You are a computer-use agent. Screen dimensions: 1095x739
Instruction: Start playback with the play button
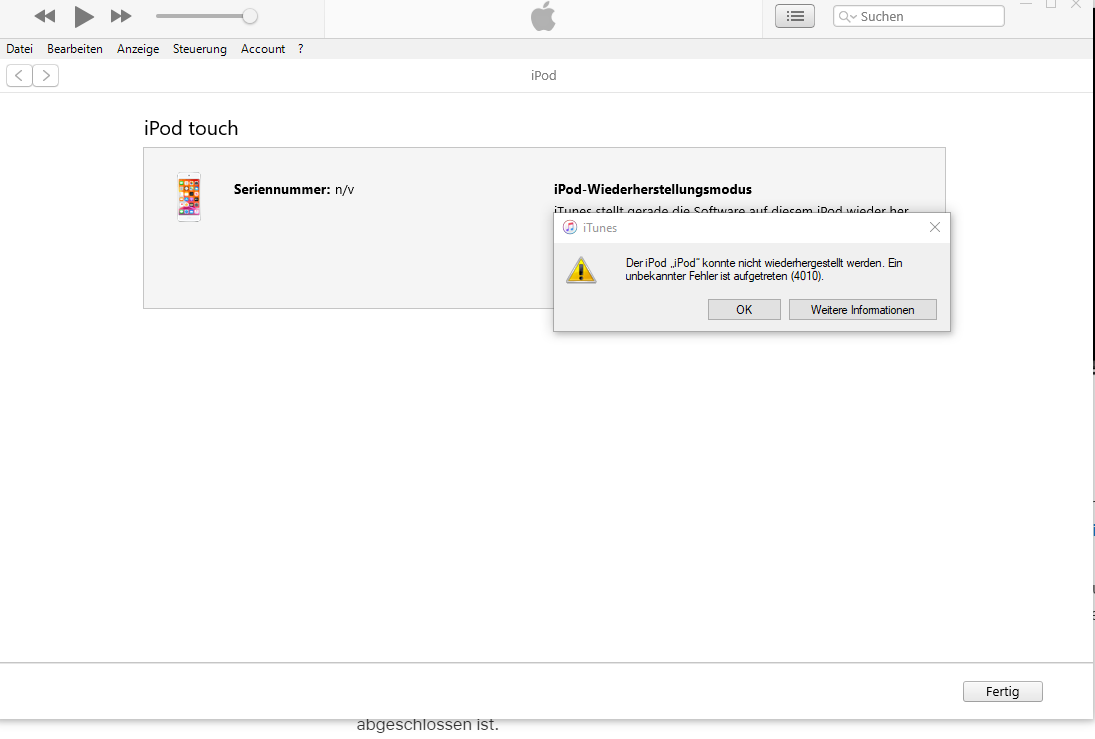(x=84, y=16)
